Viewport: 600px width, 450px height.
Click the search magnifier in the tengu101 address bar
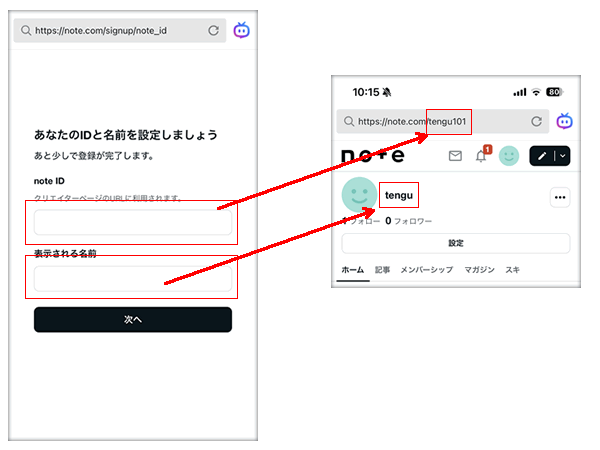coord(348,122)
